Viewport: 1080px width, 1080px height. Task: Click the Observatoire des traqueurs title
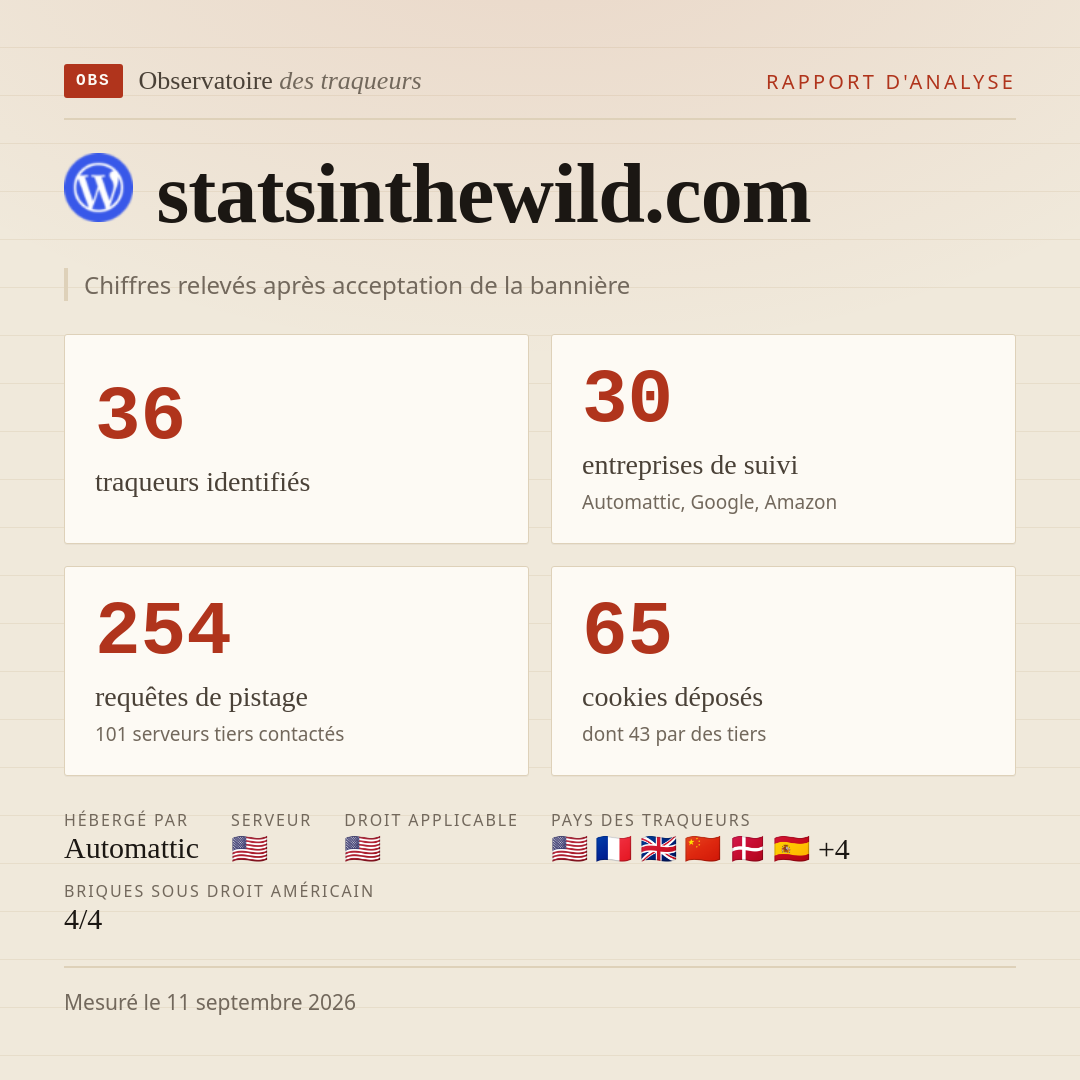(x=280, y=81)
